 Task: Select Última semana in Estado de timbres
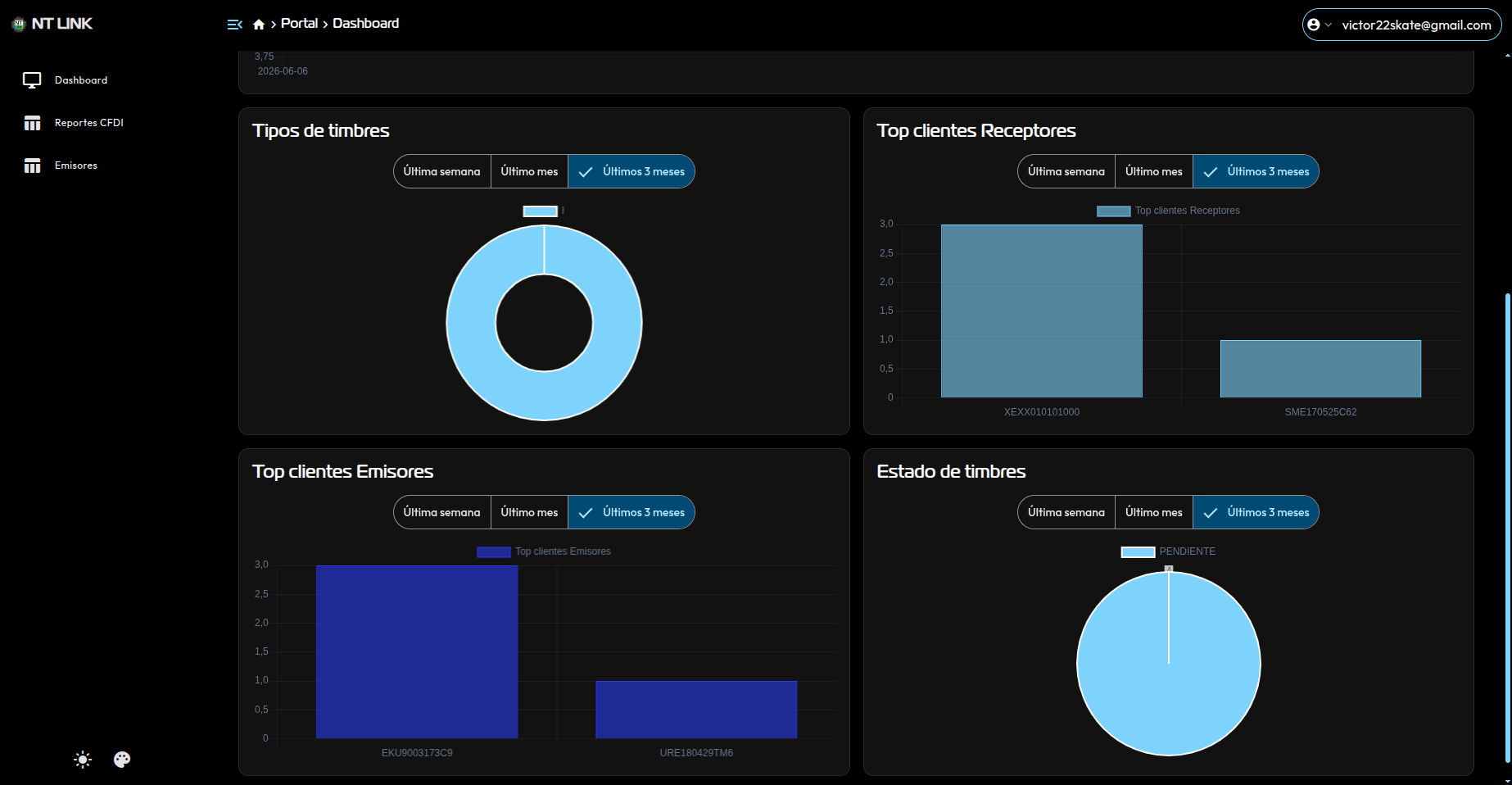click(1066, 512)
